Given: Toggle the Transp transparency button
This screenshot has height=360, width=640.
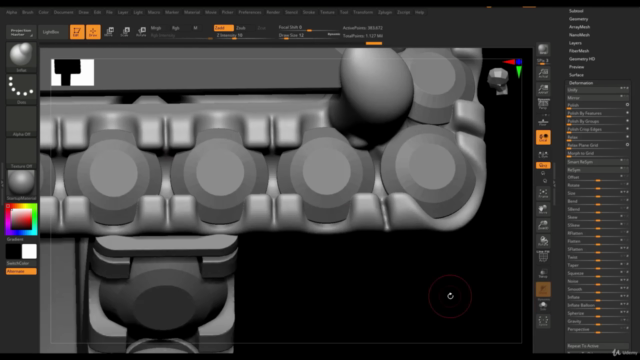Looking at the screenshot, I should (x=543, y=273).
